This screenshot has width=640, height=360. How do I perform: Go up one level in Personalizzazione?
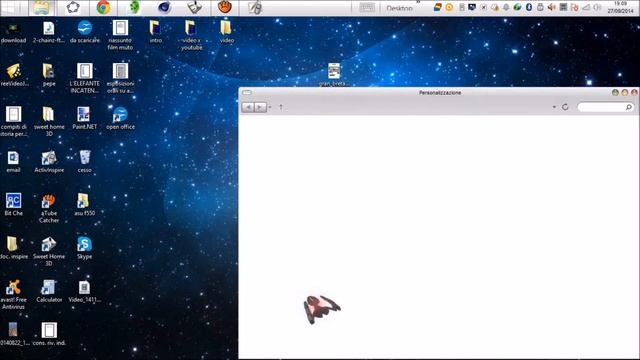pyautogui.click(x=281, y=107)
